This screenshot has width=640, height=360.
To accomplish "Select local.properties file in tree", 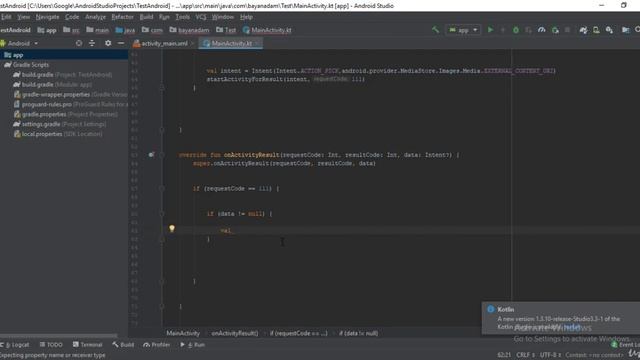I will point(58,134).
